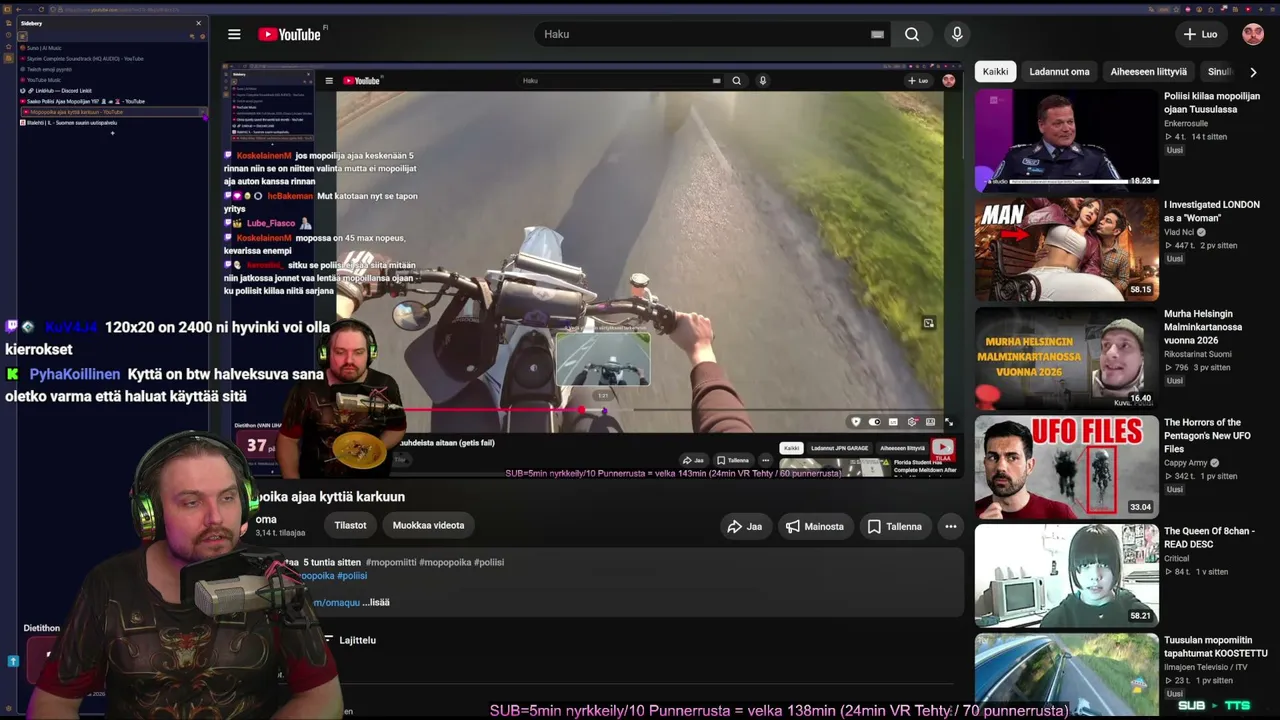Open The Queen Of 8chan video title
Image resolution: width=1280 pixels, height=720 pixels.
point(1209,538)
